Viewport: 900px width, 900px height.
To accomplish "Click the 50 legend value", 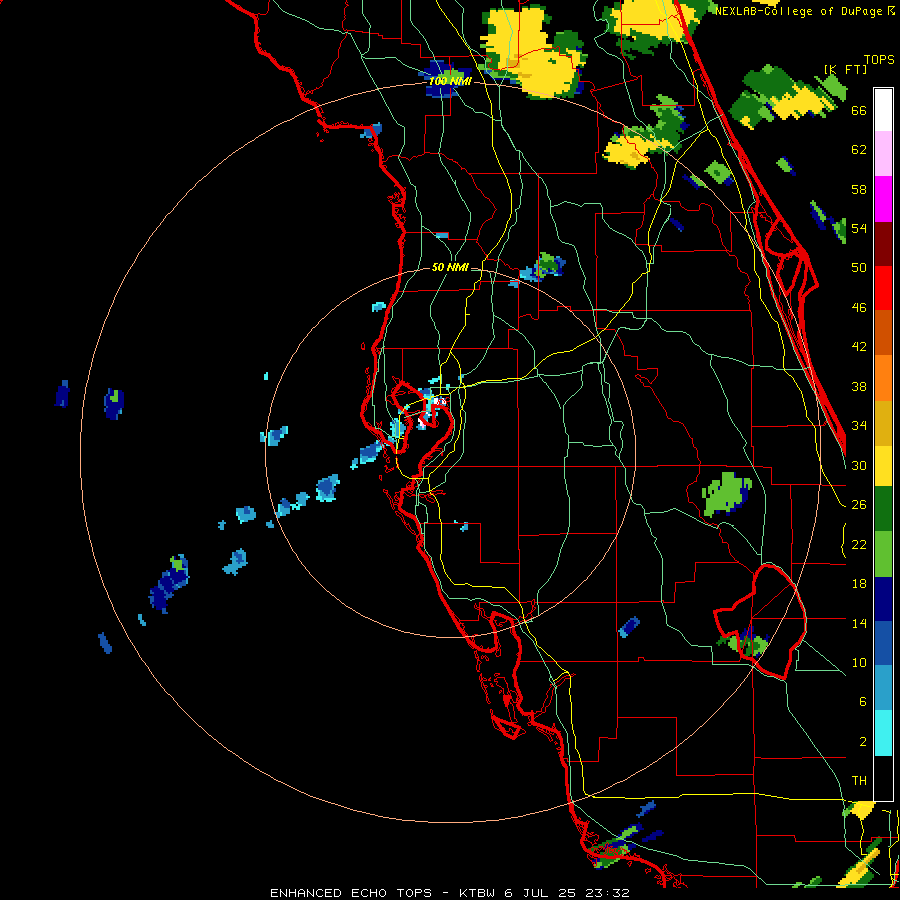I will coord(859,267).
